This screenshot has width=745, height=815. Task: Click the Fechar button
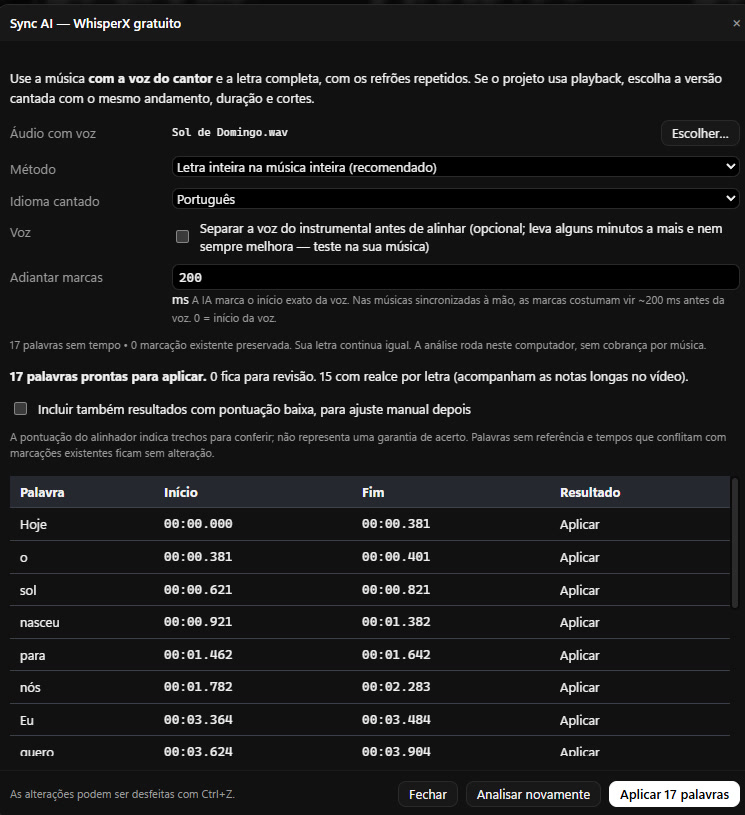click(427, 794)
